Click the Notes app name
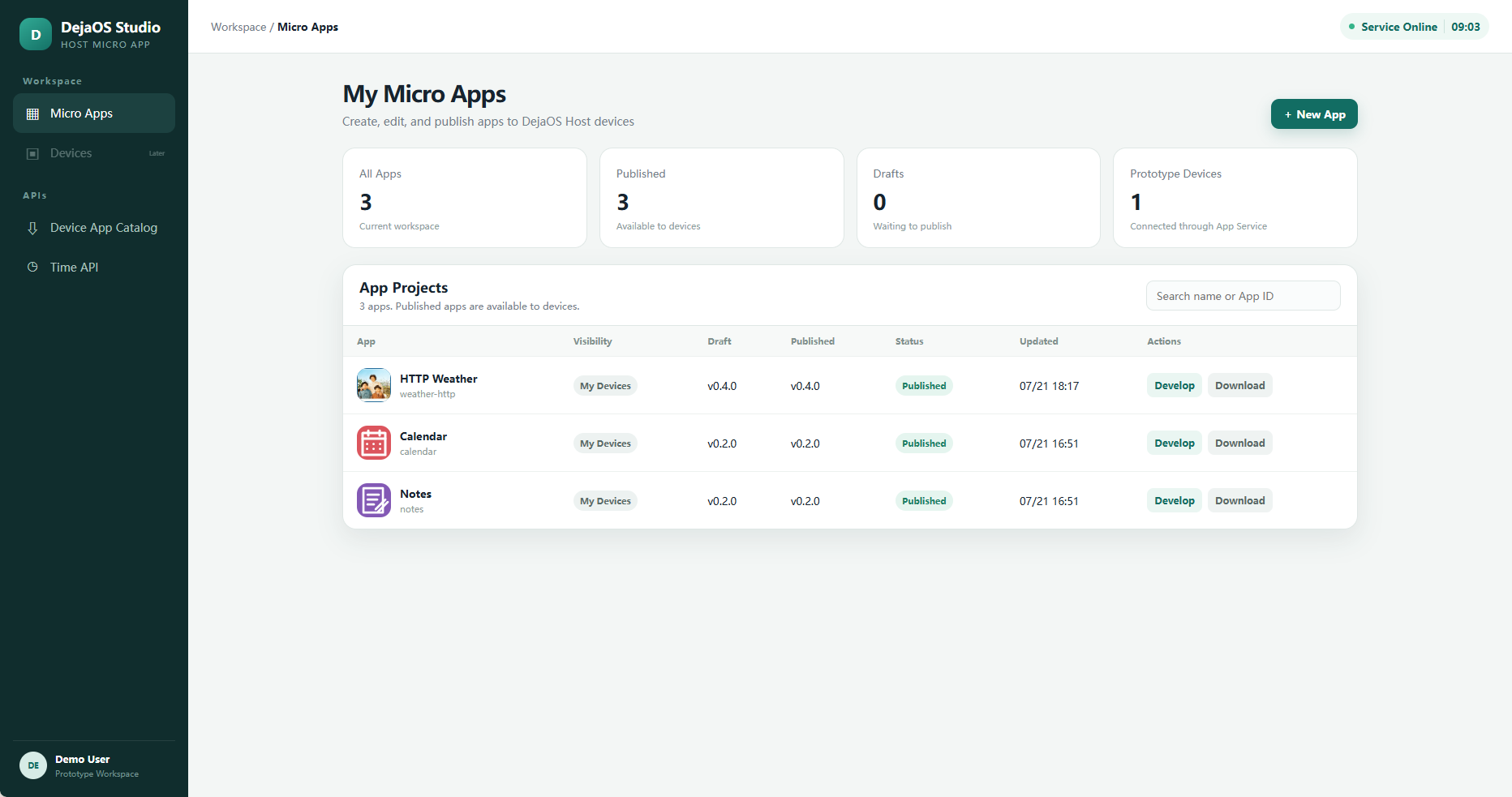Image resolution: width=1512 pixels, height=797 pixels. (415, 494)
